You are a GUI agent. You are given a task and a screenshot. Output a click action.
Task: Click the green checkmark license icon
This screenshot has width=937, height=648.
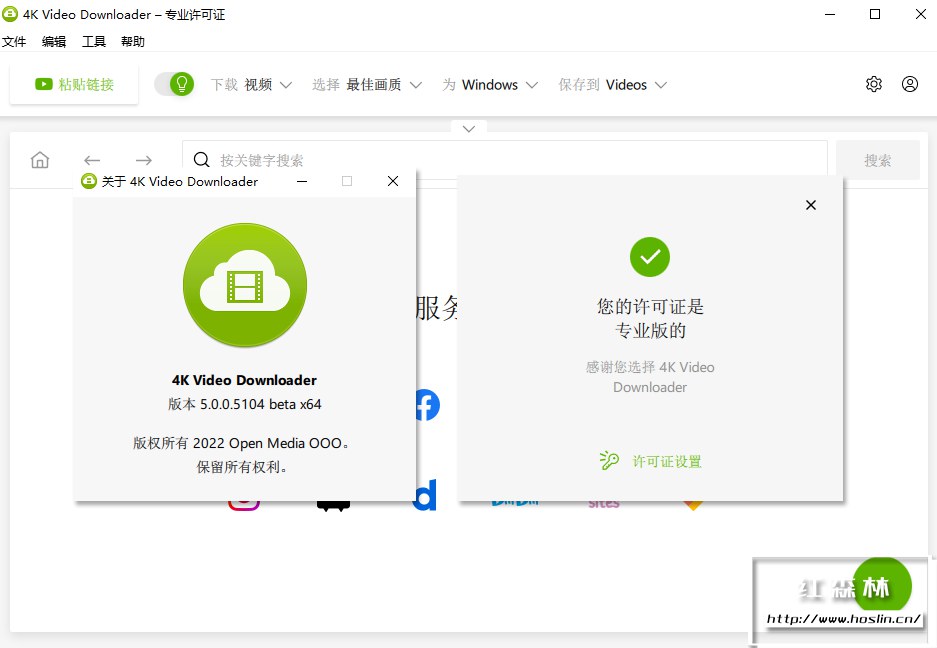click(650, 257)
